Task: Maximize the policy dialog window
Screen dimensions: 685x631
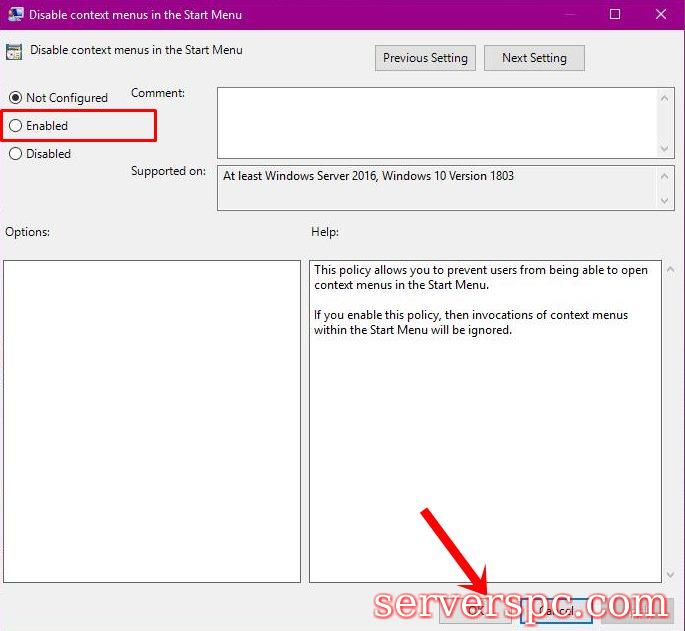Action: [615, 15]
